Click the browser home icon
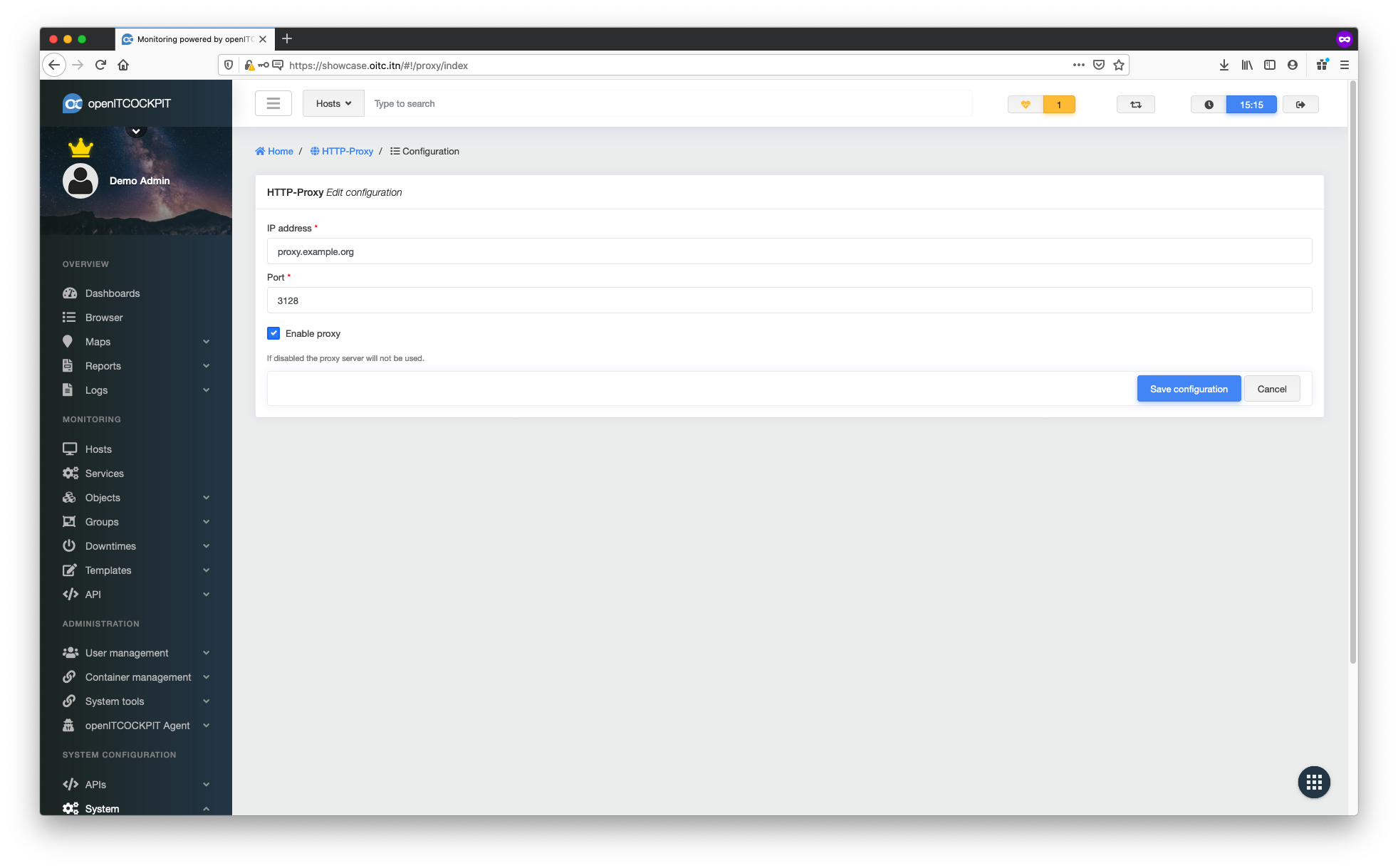Image resolution: width=1398 pixels, height=868 pixels. coord(123,65)
